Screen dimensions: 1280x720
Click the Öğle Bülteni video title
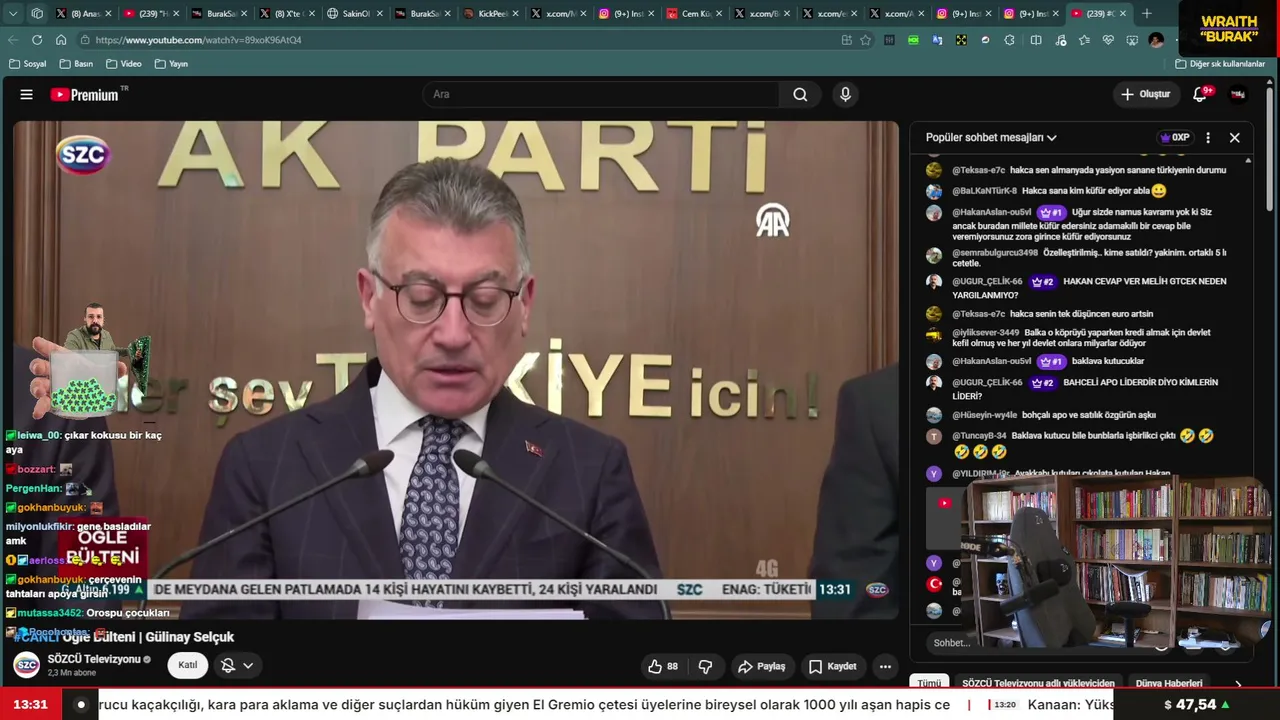(x=123, y=637)
